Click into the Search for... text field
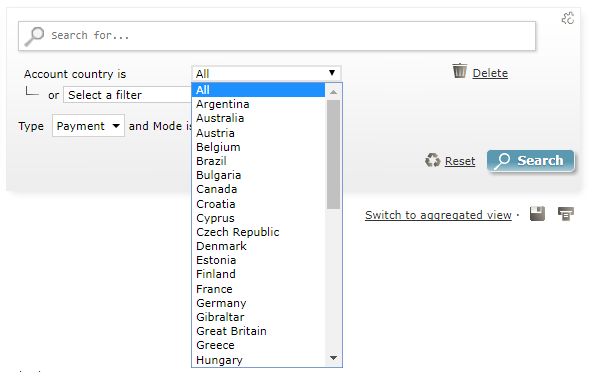The height and width of the screenshot is (379, 598). point(277,36)
